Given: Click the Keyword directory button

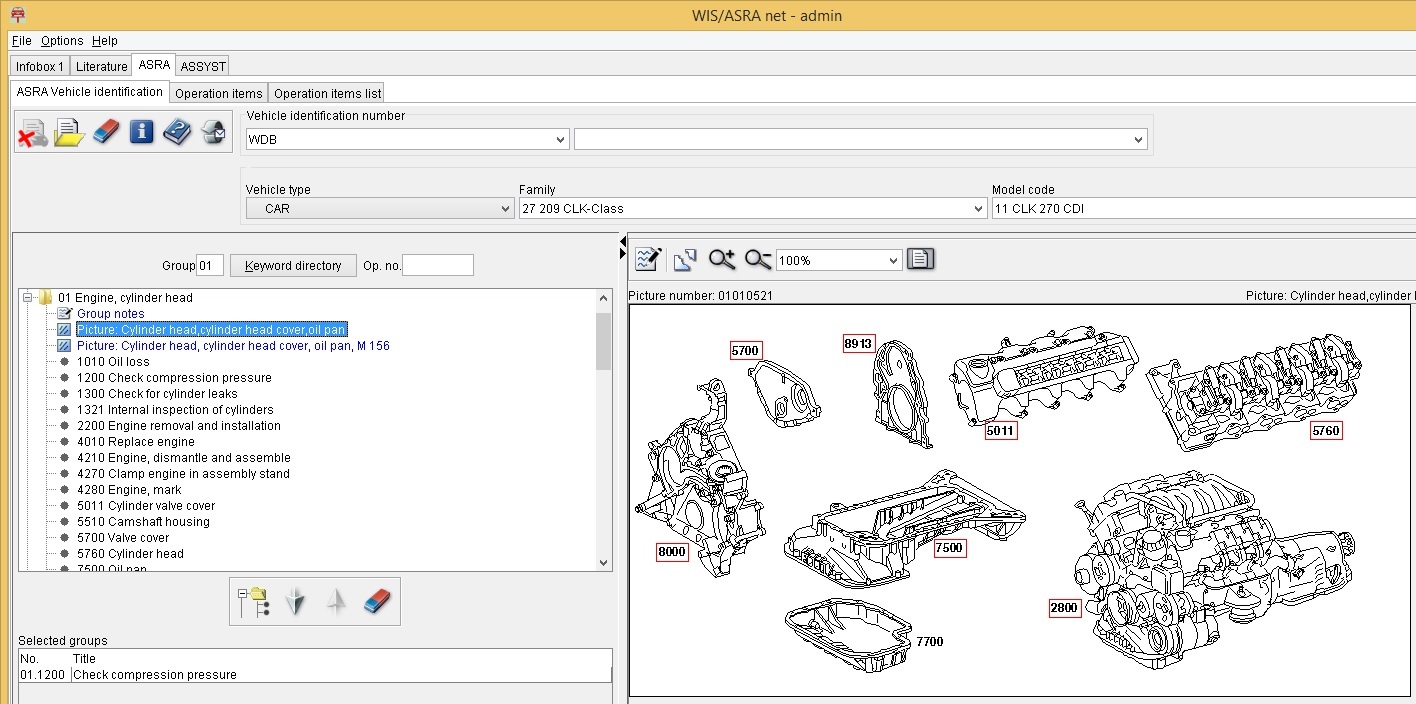Looking at the screenshot, I should [293, 265].
